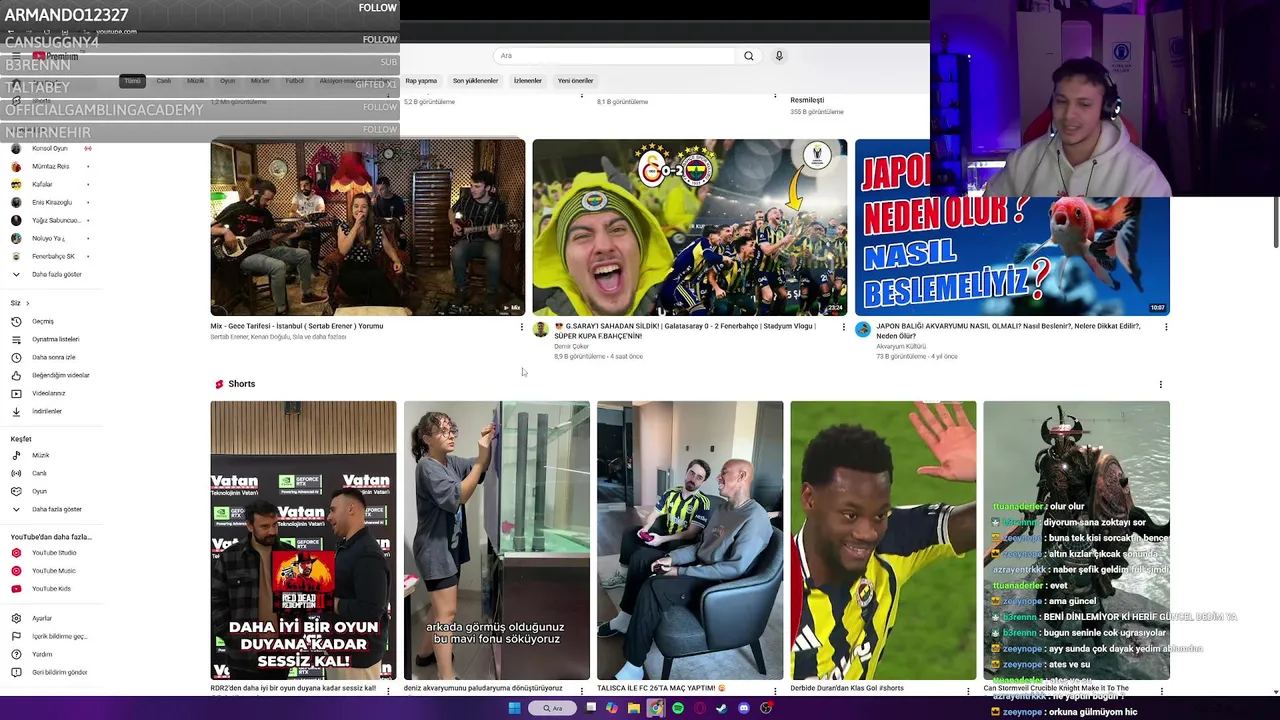Open Beğendiğim videolar liked videos

tap(50, 375)
